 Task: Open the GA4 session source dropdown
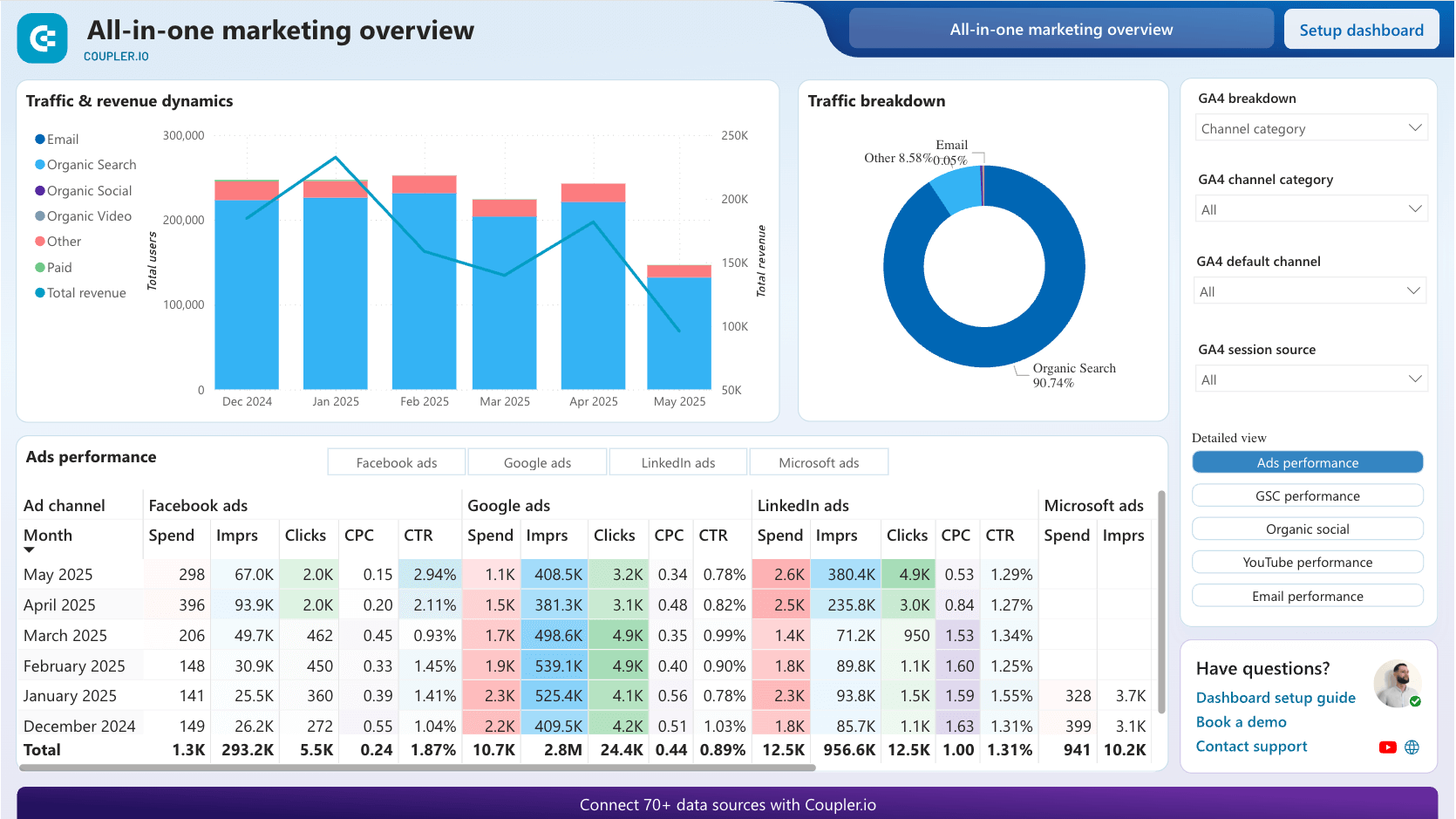click(1310, 379)
